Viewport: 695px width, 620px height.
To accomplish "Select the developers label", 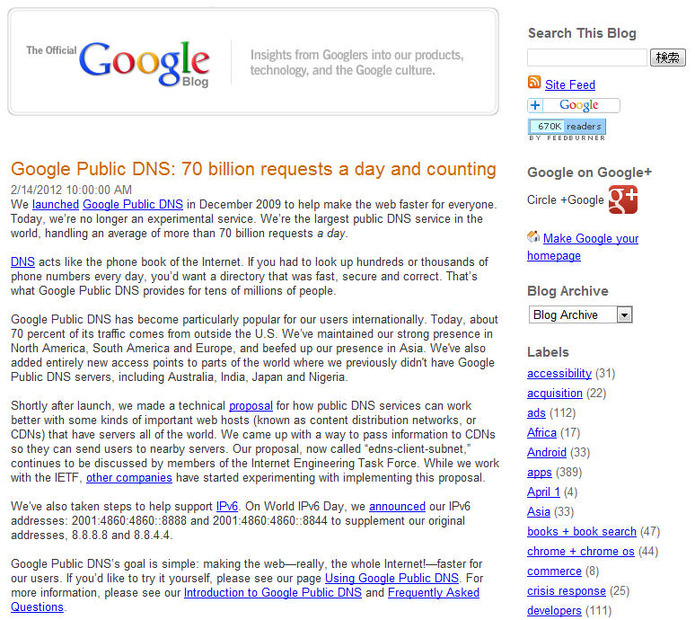I will pos(554,611).
